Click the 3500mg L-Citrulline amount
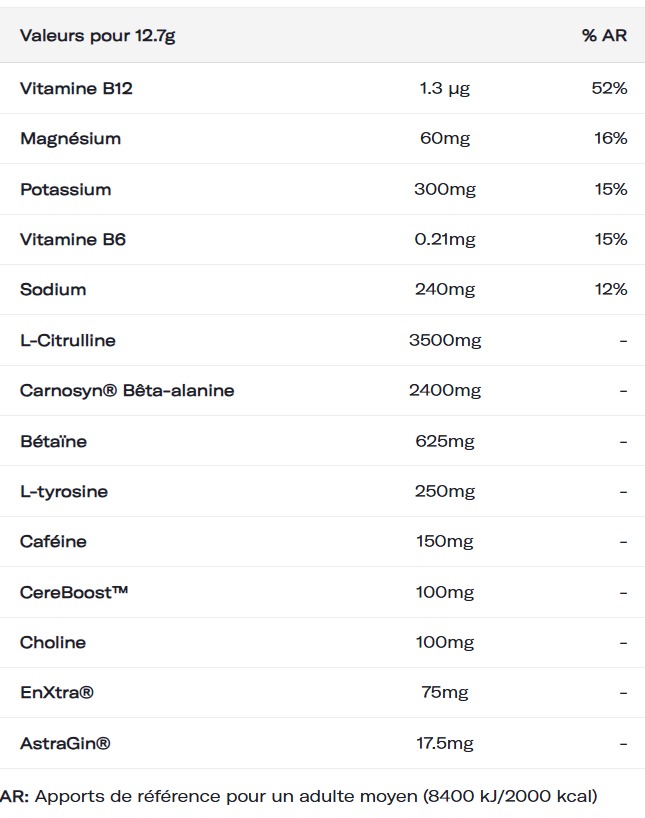Screen dimensions: 645x818 [445, 340]
